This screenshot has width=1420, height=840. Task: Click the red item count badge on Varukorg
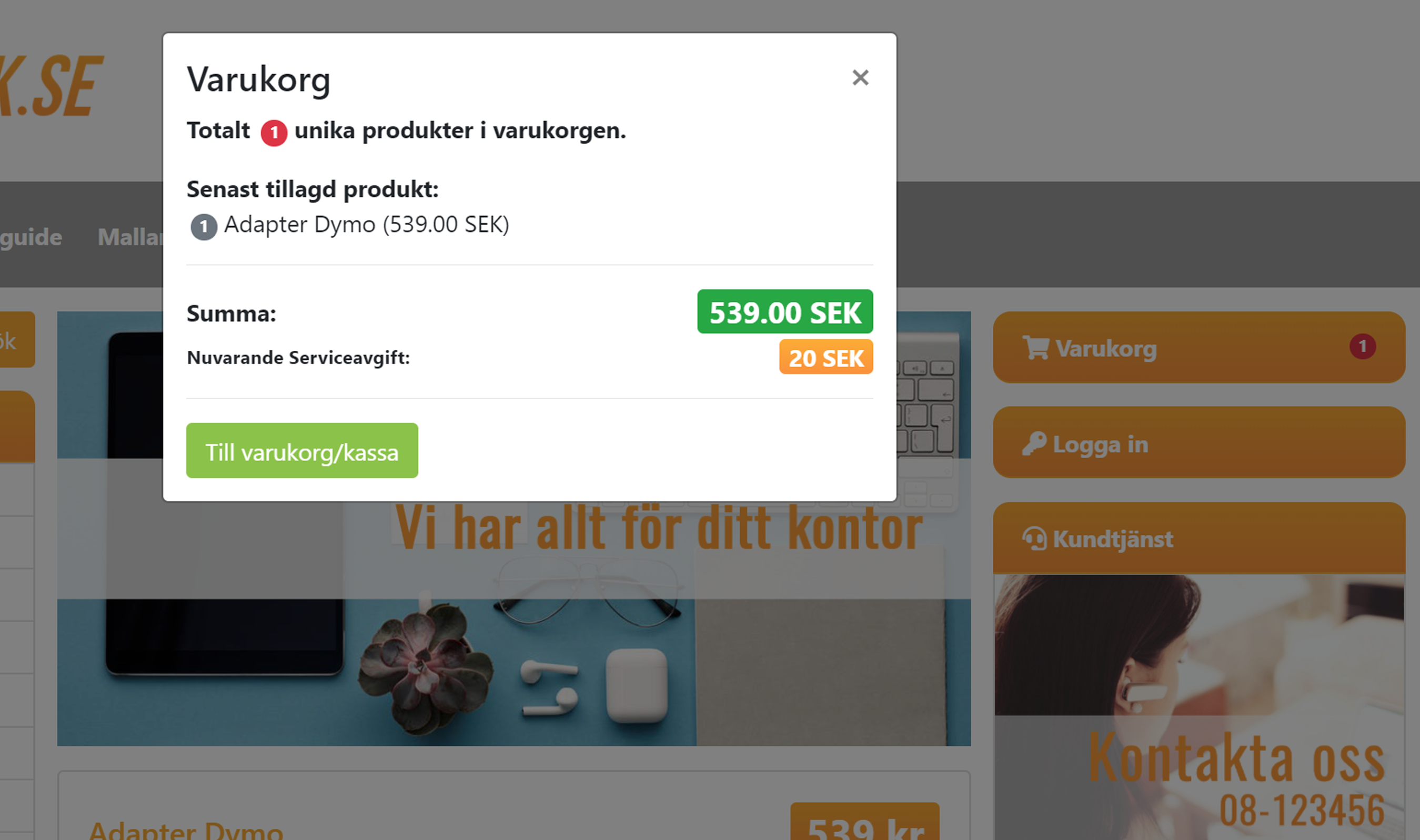click(x=1362, y=347)
